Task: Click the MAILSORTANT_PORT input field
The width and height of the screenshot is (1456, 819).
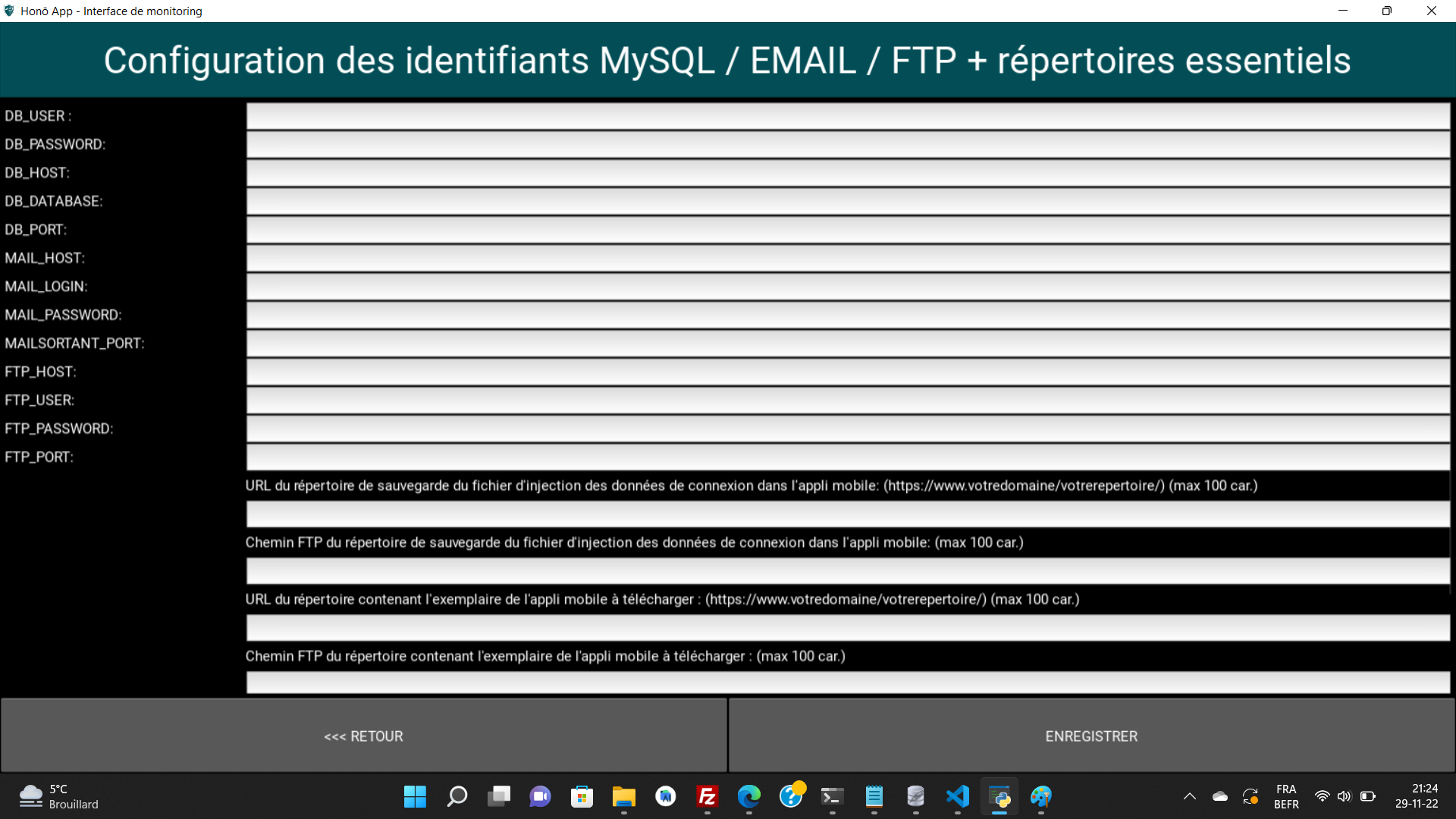Action: pyautogui.click(x=848, y=344)
